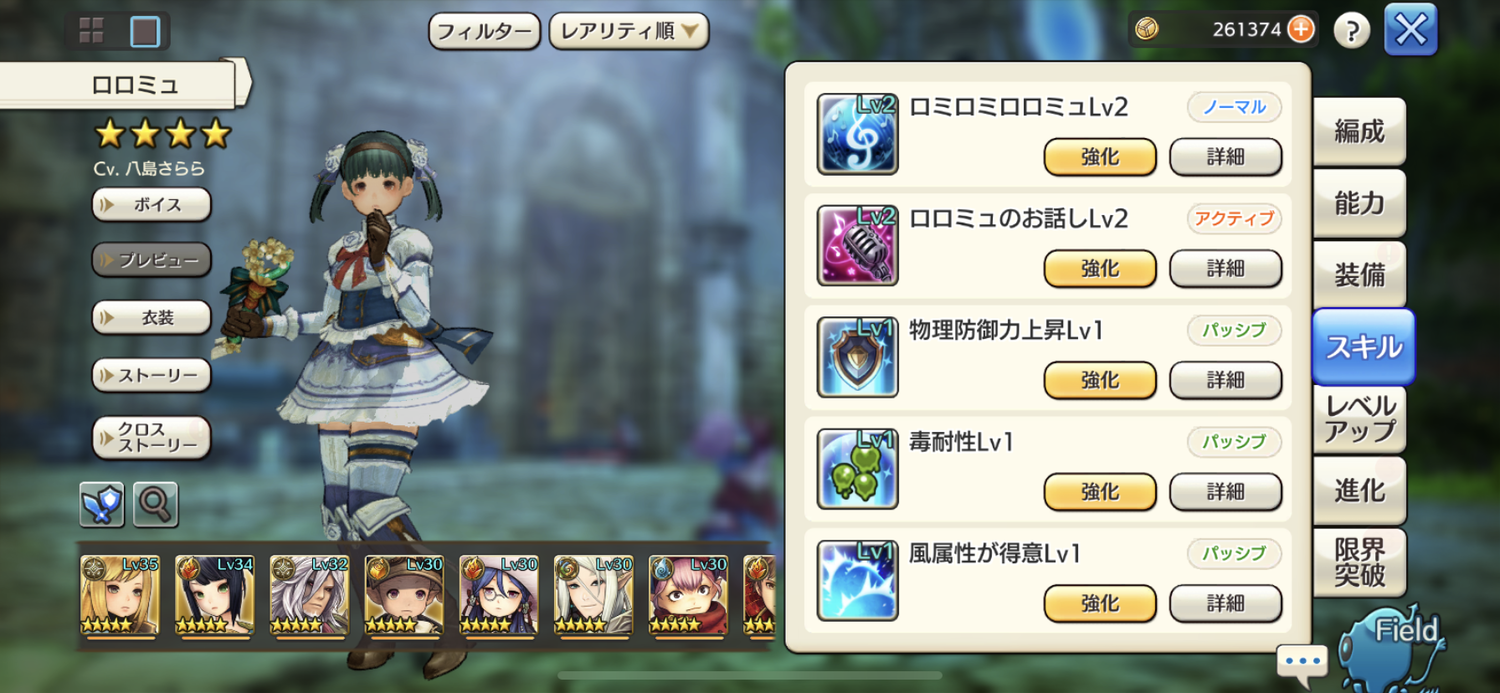Image resolution: width=1500 pixels, height=693 pixels.
Task: Select the green poison 毒耐性 skill icon
Action: coord(857,469)
